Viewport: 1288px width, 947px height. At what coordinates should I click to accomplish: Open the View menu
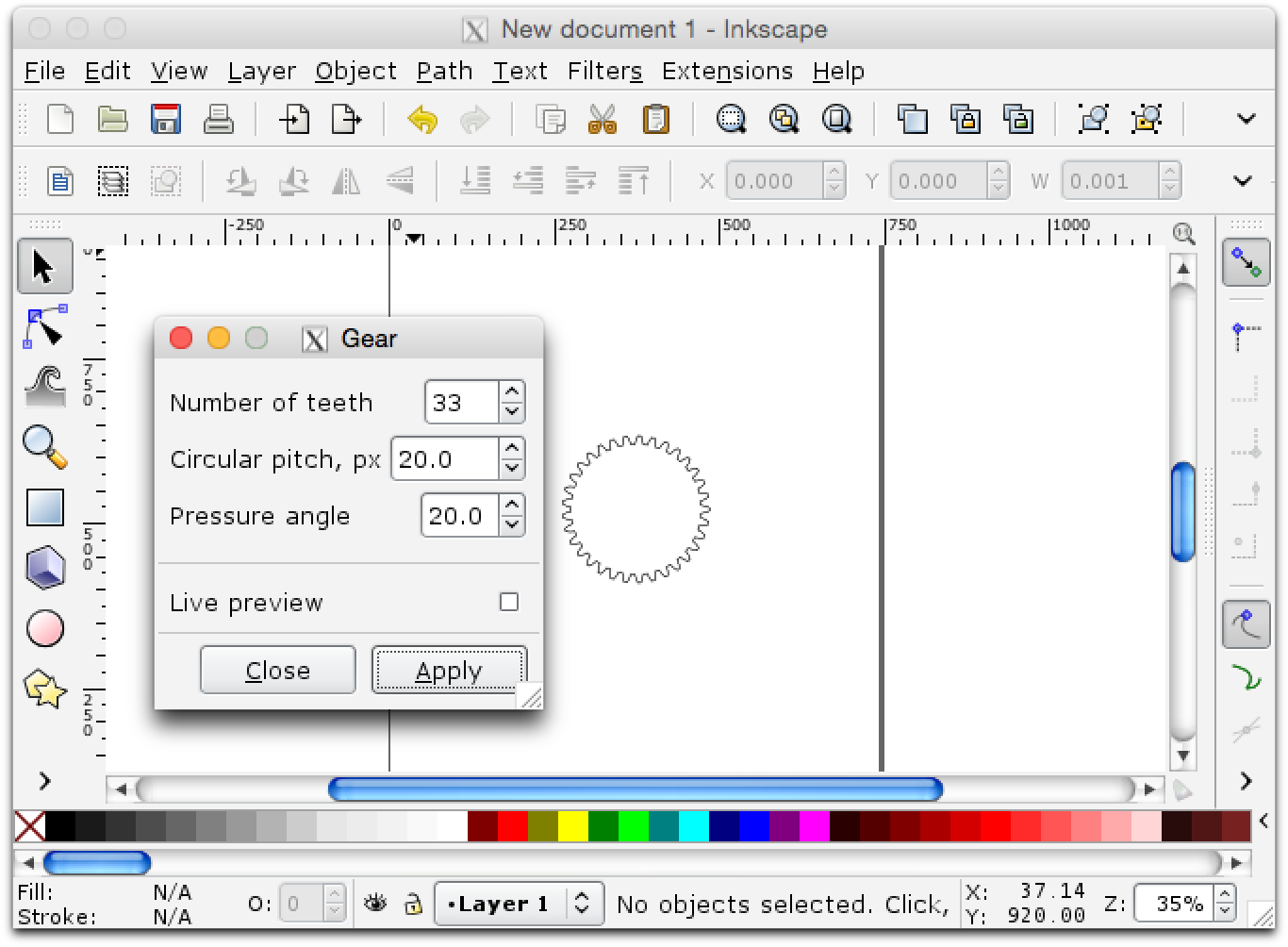tap(178, 72)
